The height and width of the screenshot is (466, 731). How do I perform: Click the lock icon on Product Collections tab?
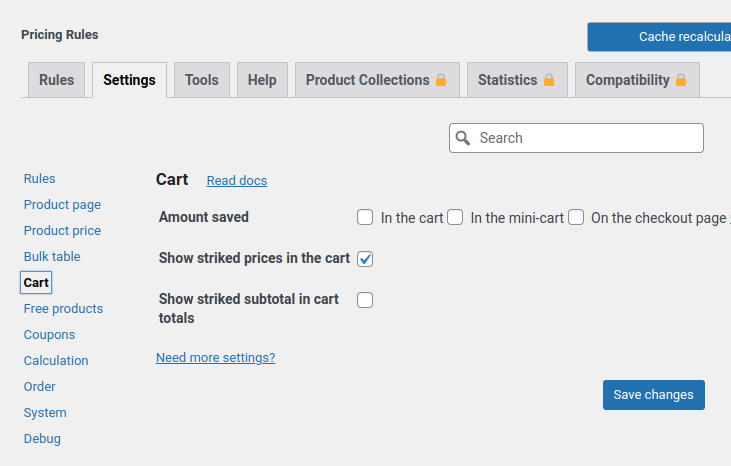[x=441, y=80]
